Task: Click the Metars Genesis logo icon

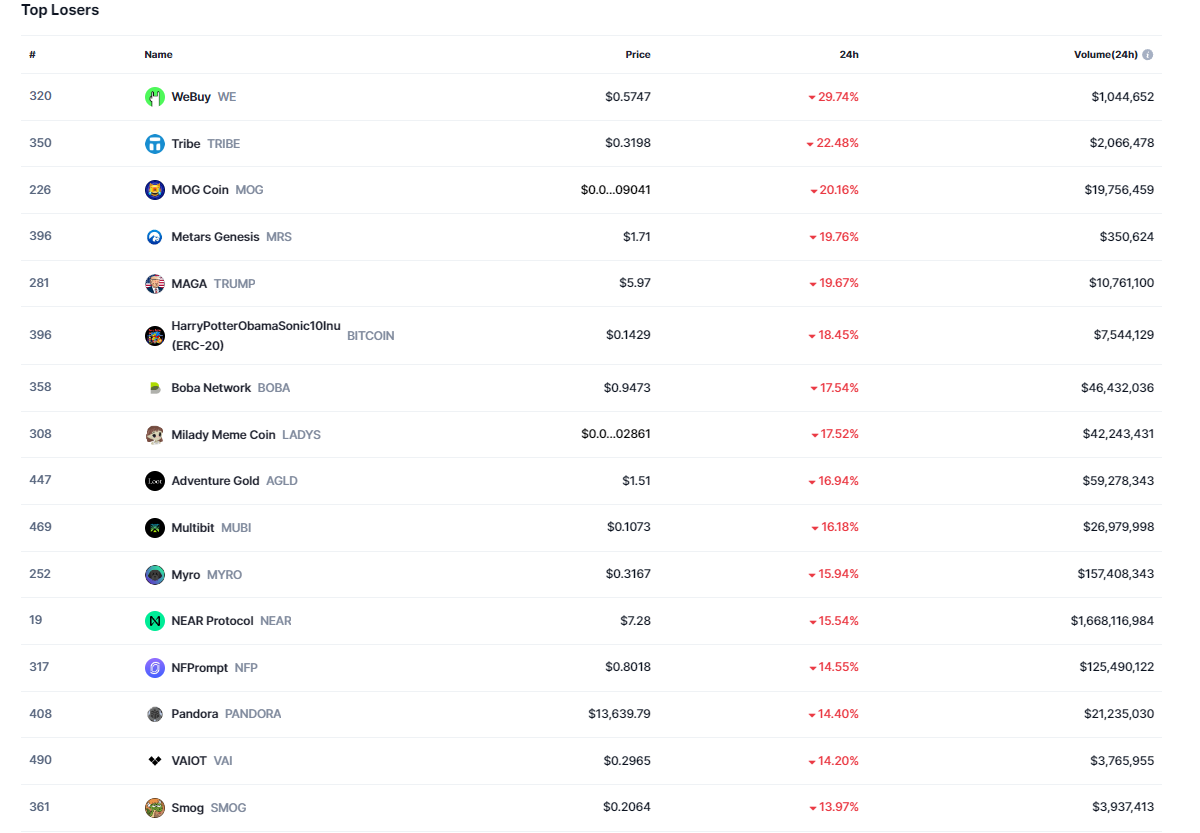Action: coord(154,237)
